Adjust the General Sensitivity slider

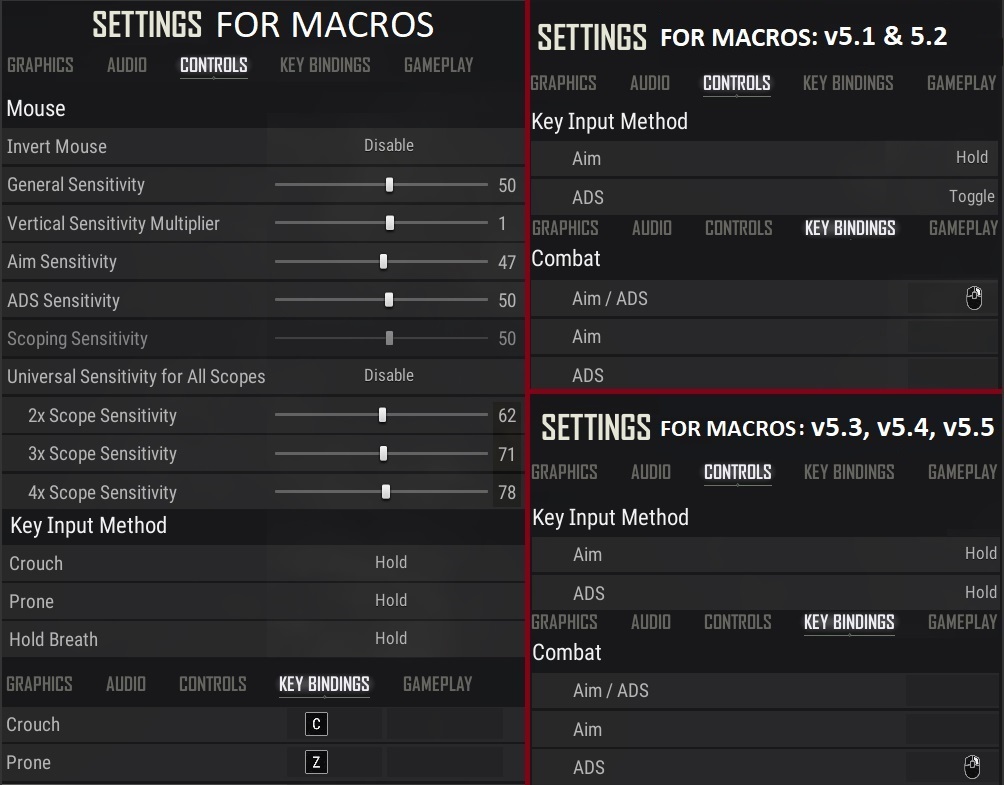389,185
